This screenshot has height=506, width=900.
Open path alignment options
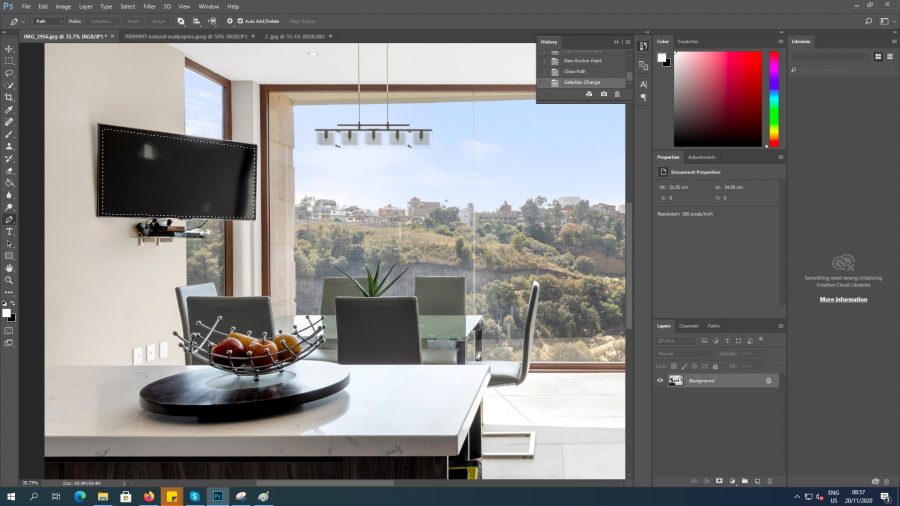coord(196,21)
